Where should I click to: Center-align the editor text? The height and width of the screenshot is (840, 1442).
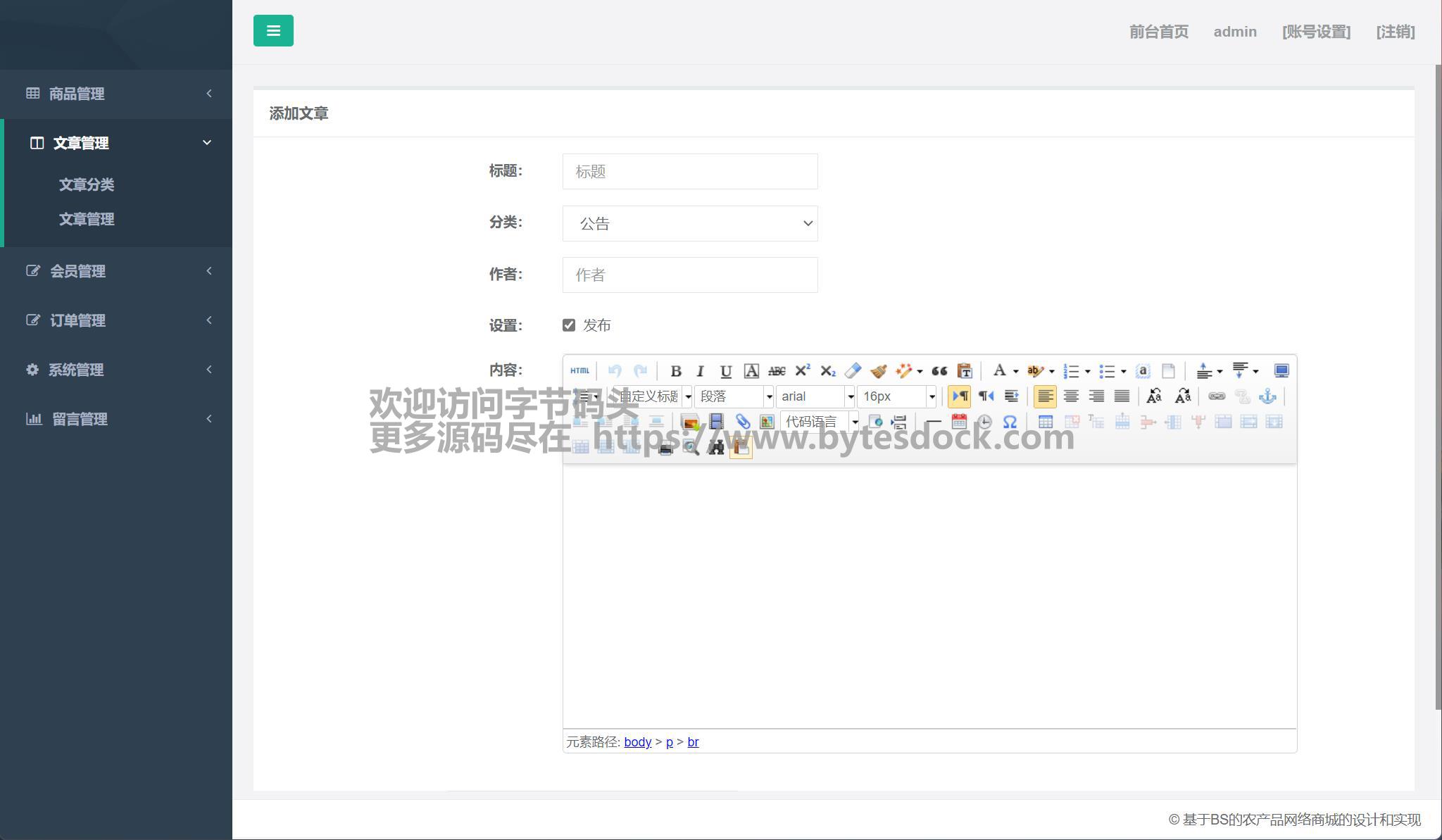[x=1070, y=396]
